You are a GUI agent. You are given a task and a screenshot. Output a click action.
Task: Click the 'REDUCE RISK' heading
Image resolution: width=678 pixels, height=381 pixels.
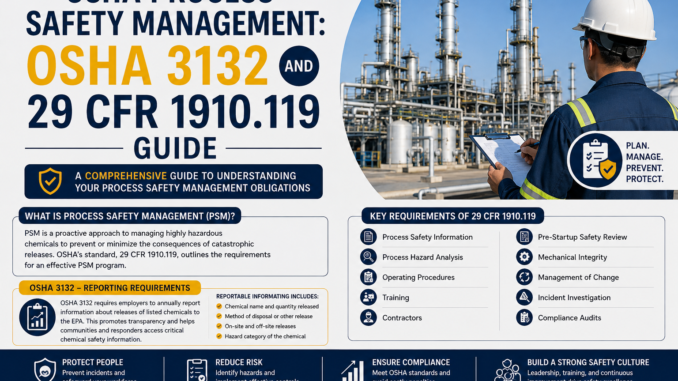(239, 362)
